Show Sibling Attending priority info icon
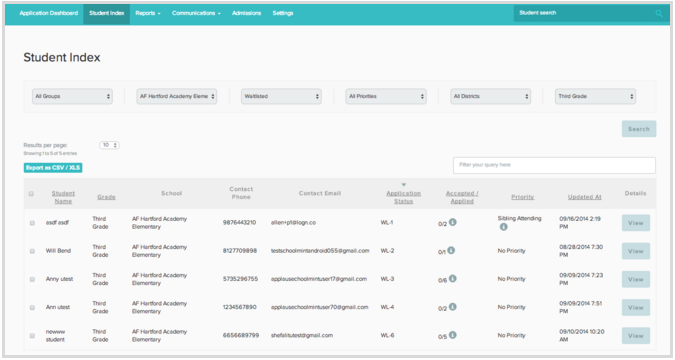Screen dimensions: 675x360 coord(503,227)
